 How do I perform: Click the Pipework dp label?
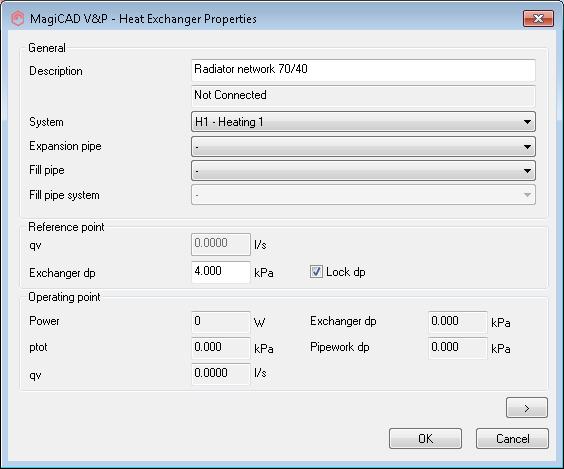click(x=340, y=347)
